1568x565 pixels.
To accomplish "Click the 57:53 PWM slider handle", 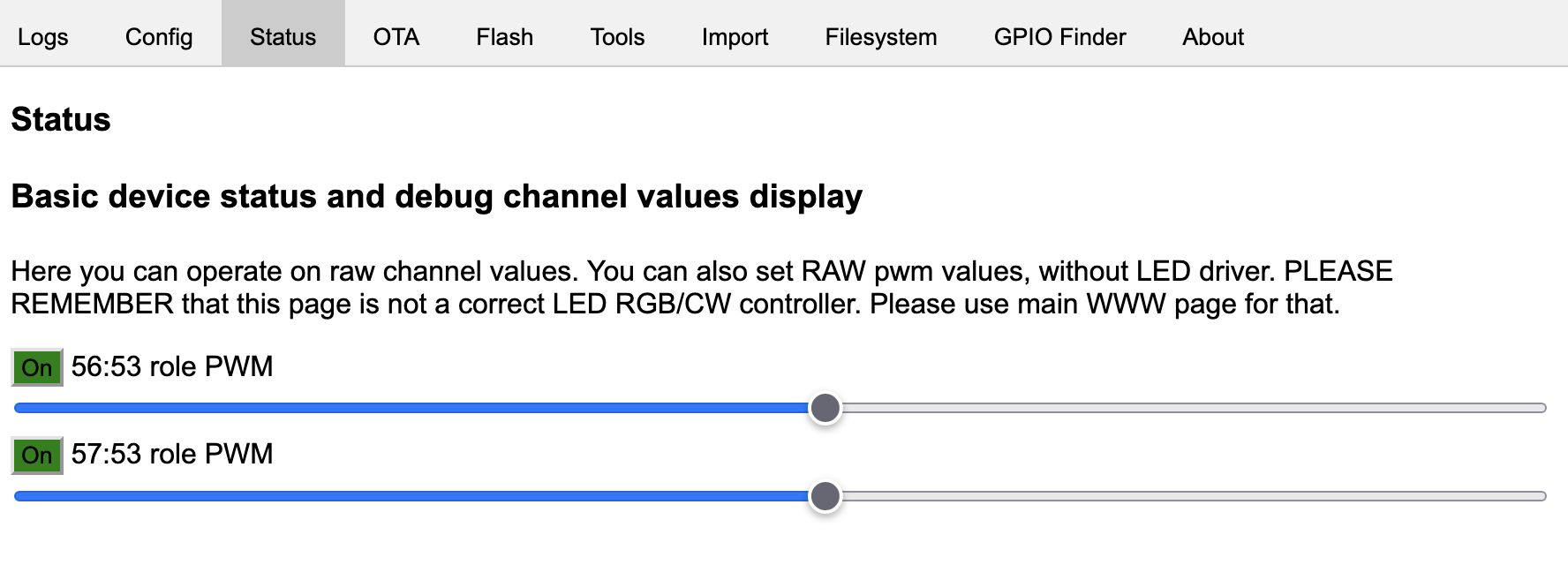I will pyautogui.click(x=825, y=496).
